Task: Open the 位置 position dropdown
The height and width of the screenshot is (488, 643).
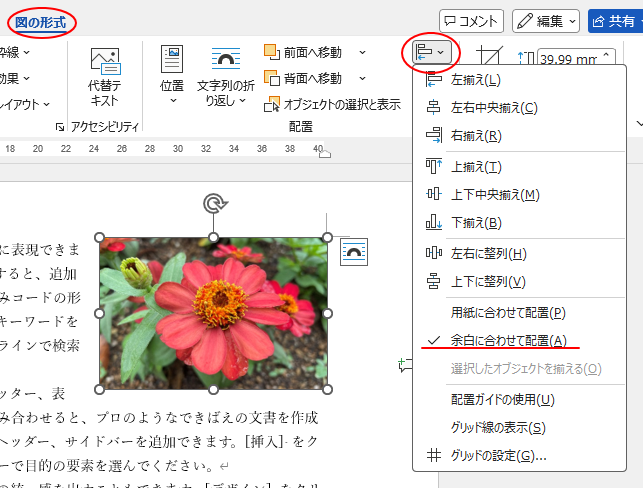Action: tap(172, 75)
